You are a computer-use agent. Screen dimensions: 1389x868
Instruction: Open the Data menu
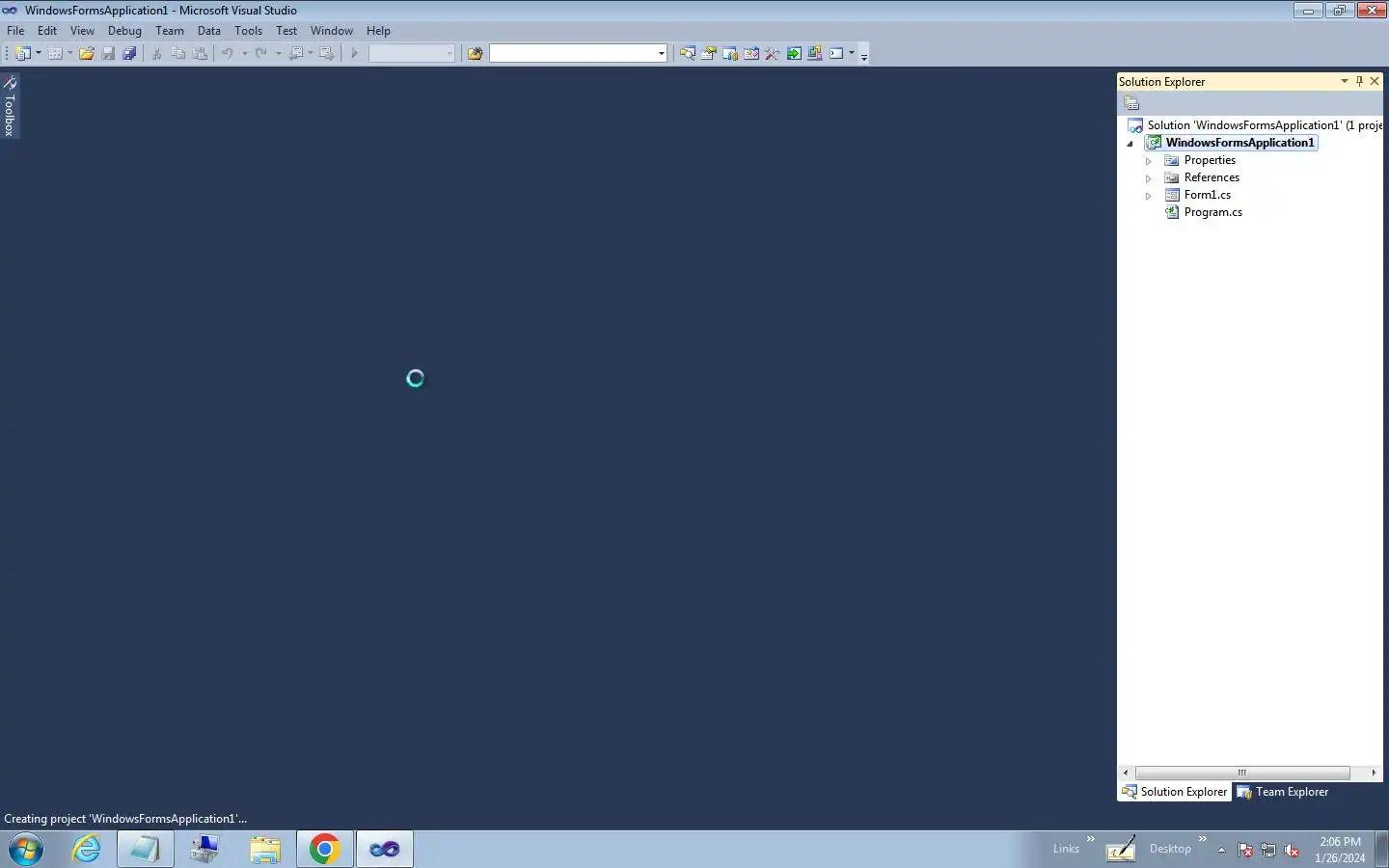coord(209,31)
